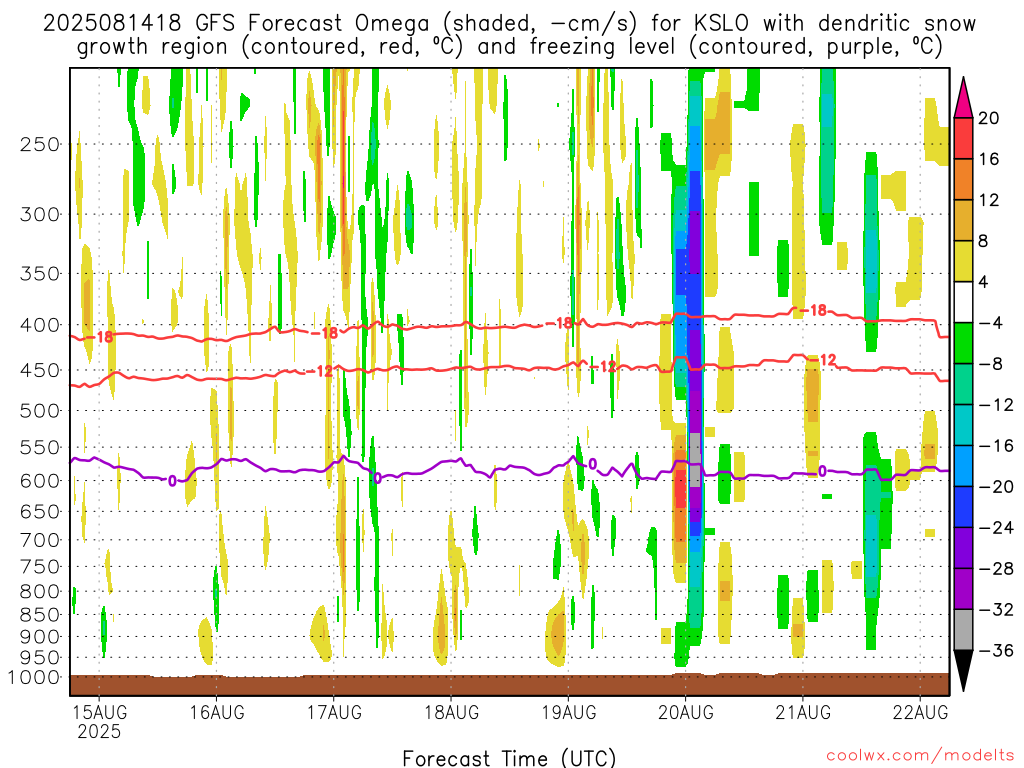This screenshot has width=1024, height=768.
Task: Click the red 16 to 20 colorbar segment
Action: pyautogui.click(x=963, y=138)
